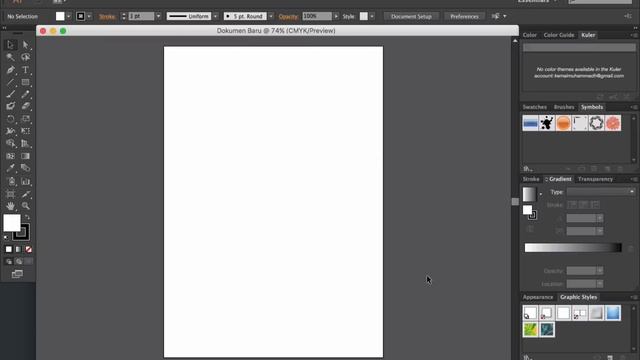Viewport: 640px width, 360px height.
Task: Choose the Lasso tool
Action: 25,57
